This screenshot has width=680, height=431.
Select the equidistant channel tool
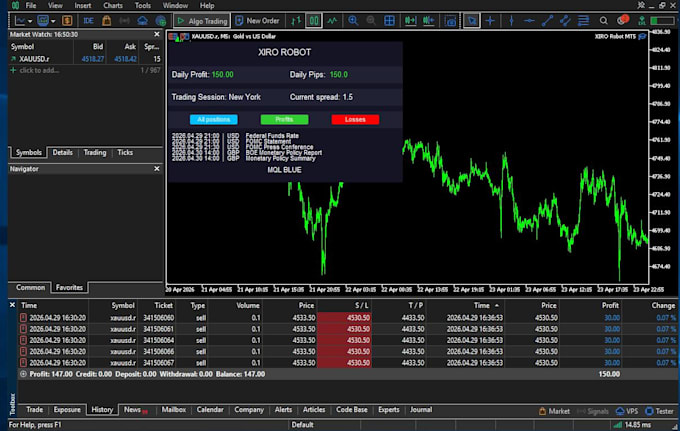tap(565, 21)
